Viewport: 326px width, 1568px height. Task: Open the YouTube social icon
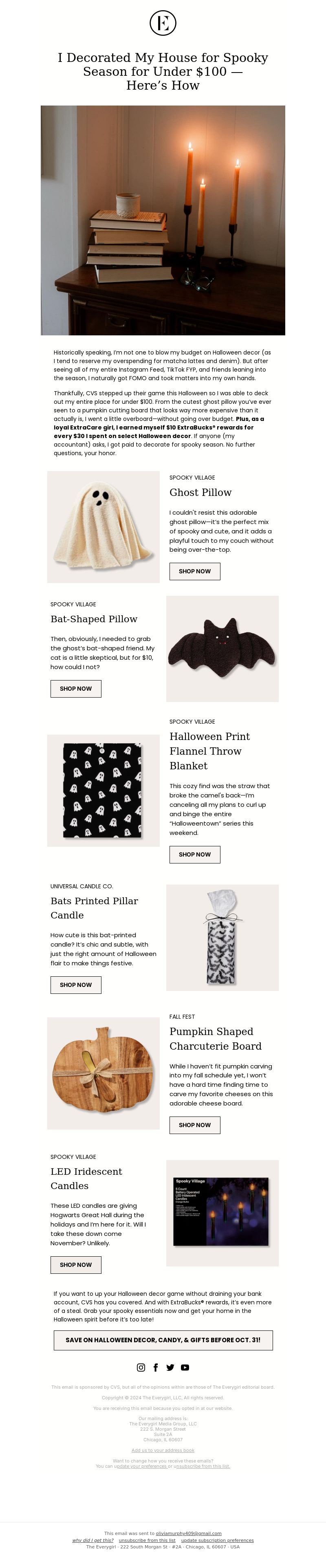tap(185, 1367)
